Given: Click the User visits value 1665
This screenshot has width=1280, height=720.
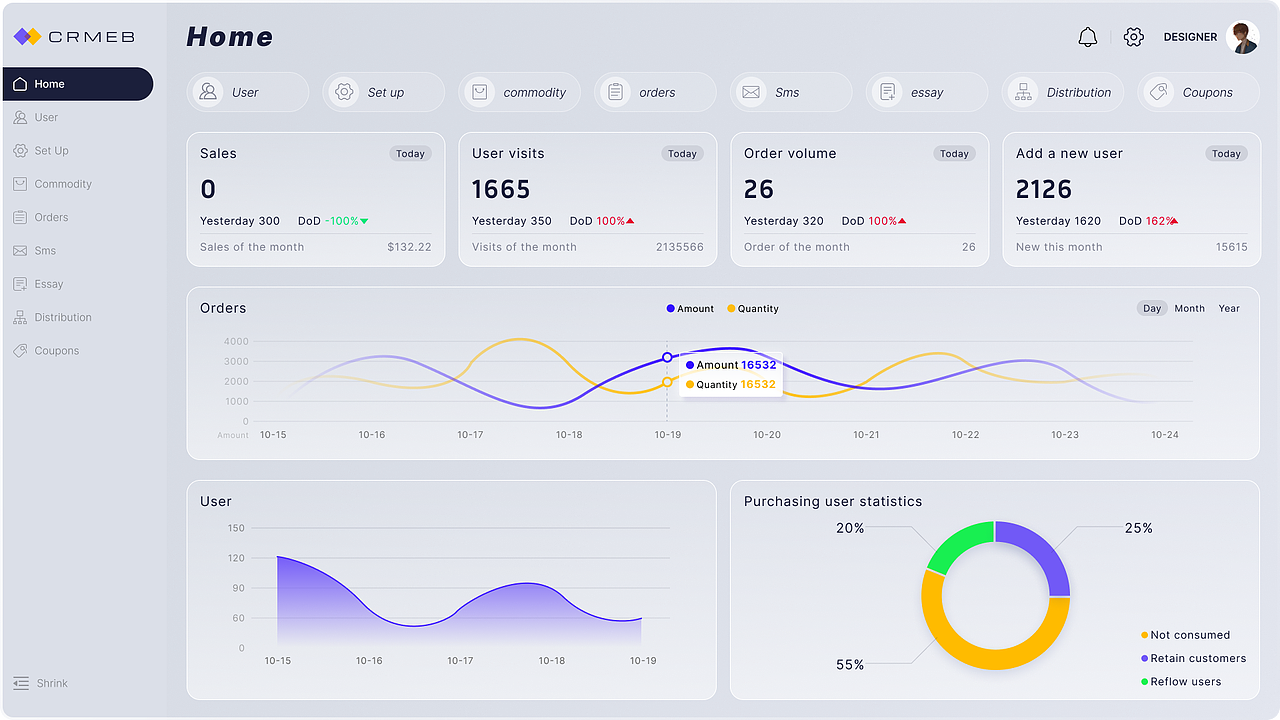Looking at the screenshot, I should (x=501, y=189).
